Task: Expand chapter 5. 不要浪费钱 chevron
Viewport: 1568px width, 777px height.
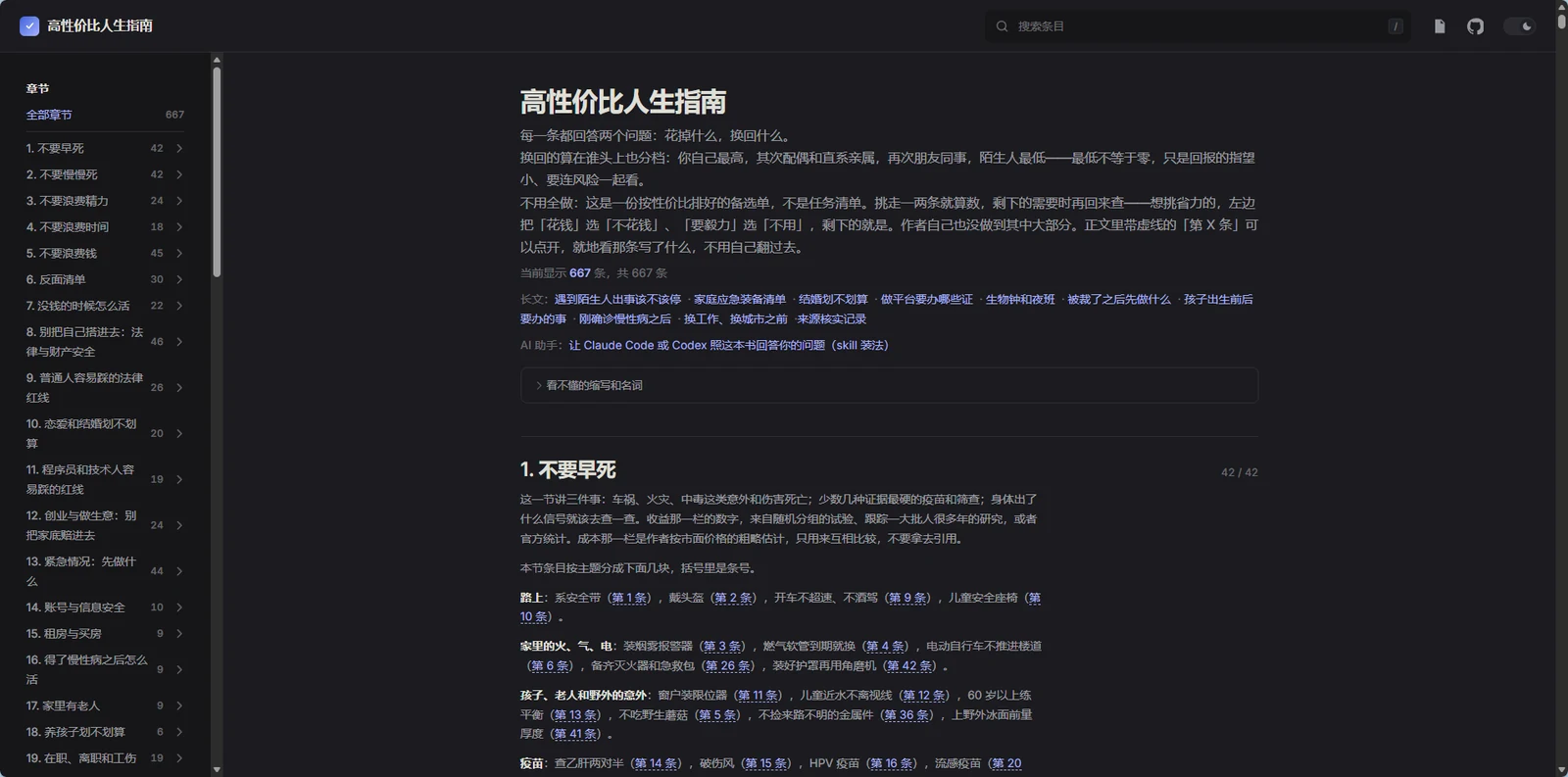Action: 179,253
